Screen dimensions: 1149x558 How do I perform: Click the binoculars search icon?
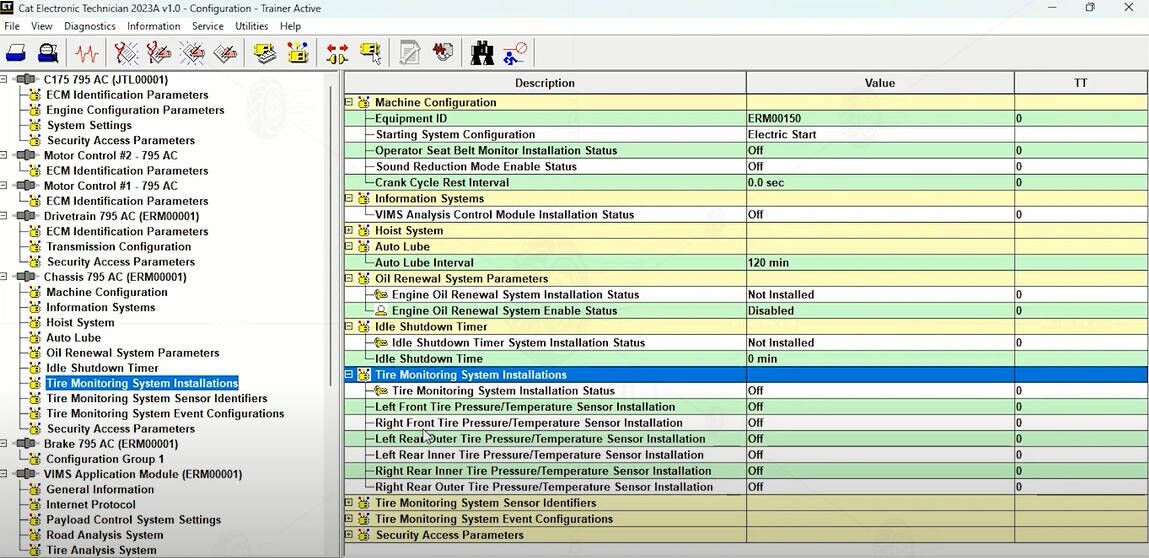tap(481, 53)
